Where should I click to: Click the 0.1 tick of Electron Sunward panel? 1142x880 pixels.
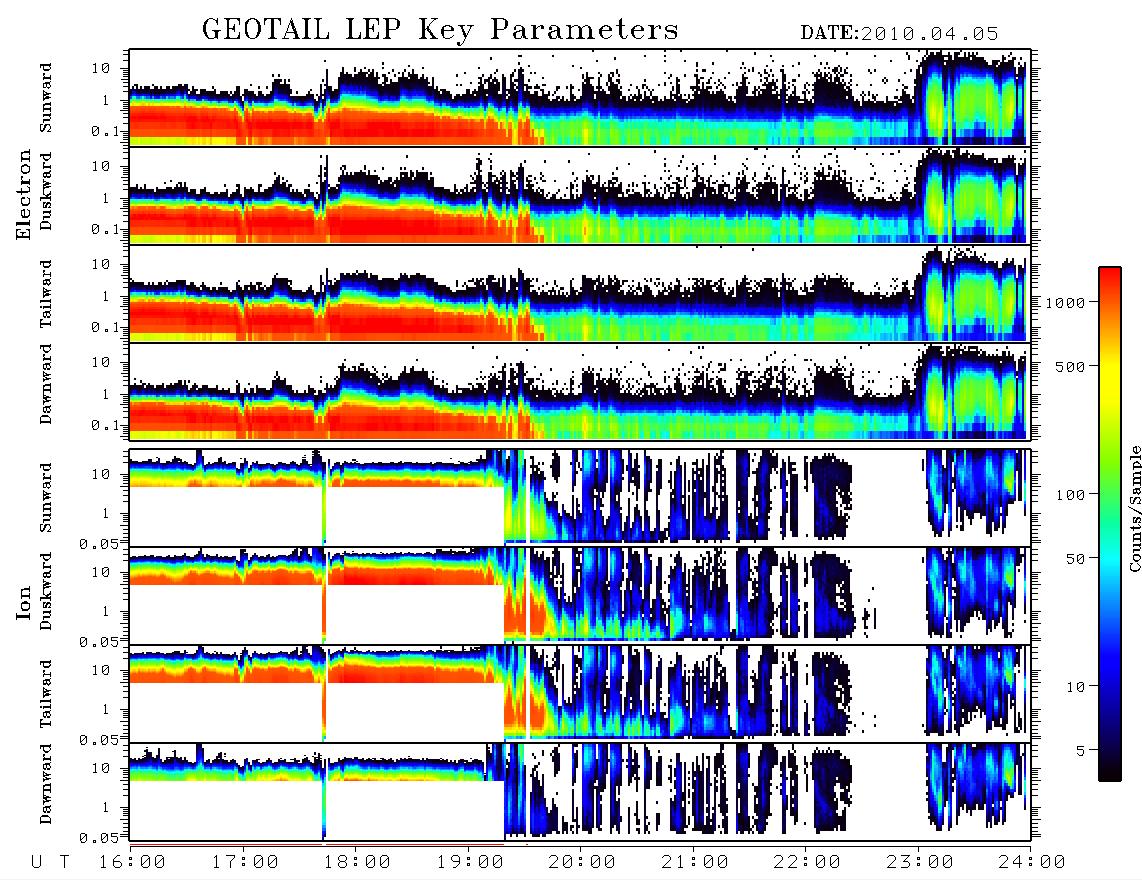(104, 131)
